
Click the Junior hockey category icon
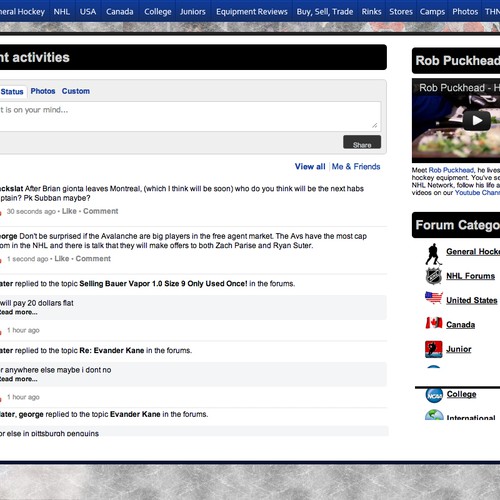click(x=434, y=349)
